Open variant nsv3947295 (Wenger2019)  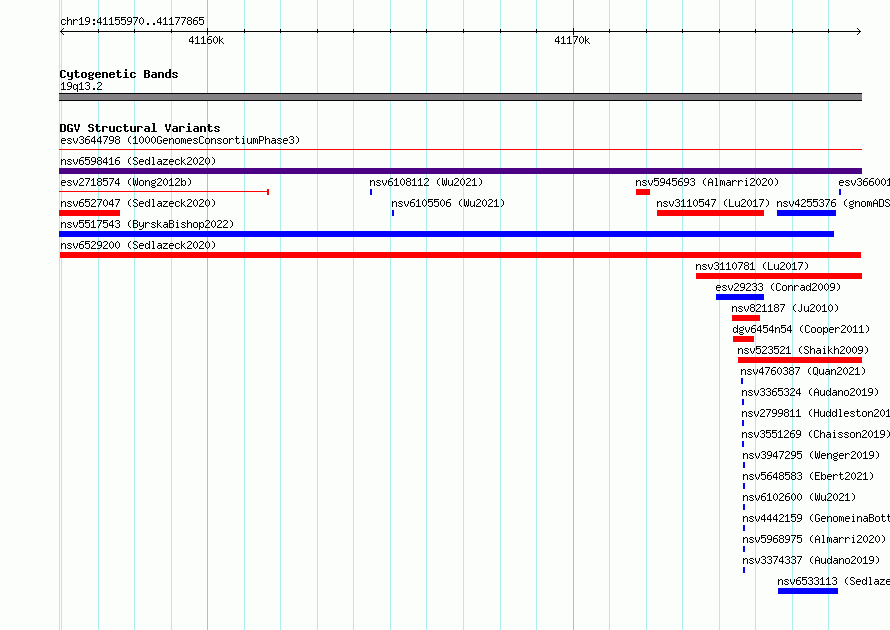tap(811, 455)
